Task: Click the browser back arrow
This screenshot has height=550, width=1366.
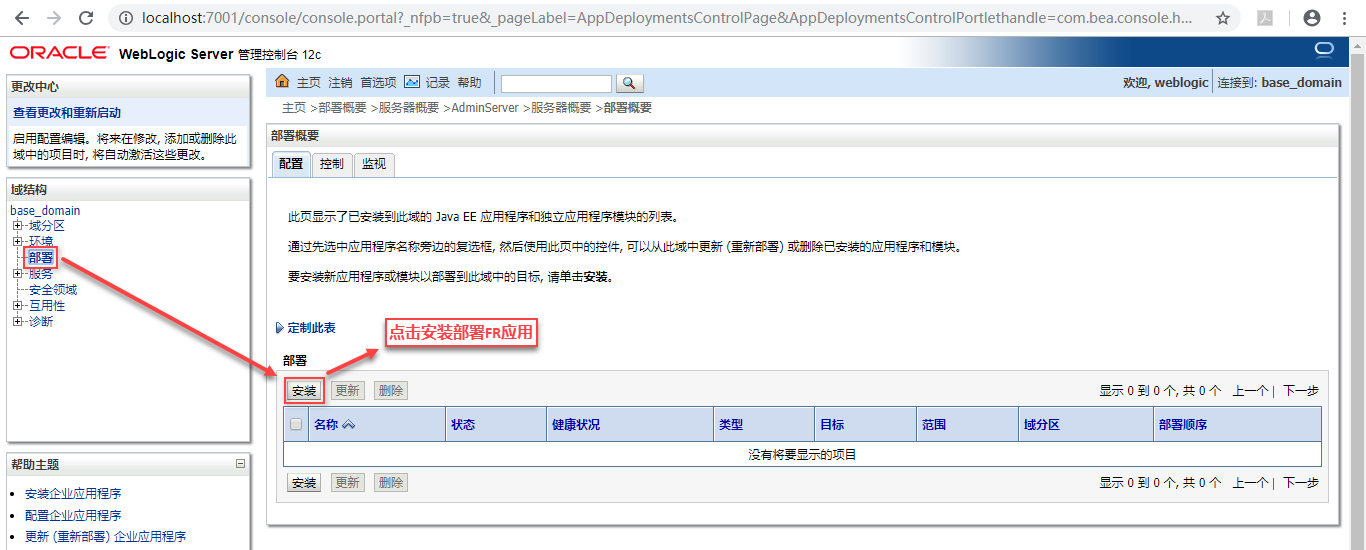Action: point(21,18)
